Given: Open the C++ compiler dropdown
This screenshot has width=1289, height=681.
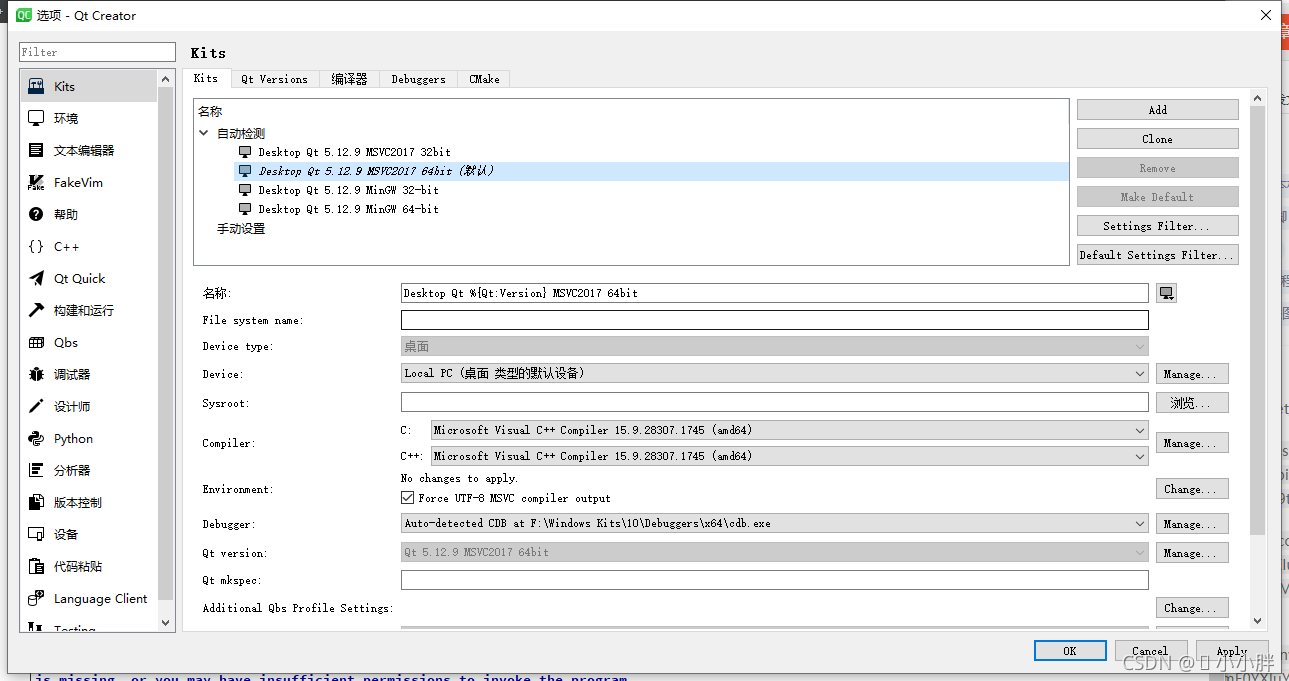Looking at the screenshot, I should click(789, 456).
